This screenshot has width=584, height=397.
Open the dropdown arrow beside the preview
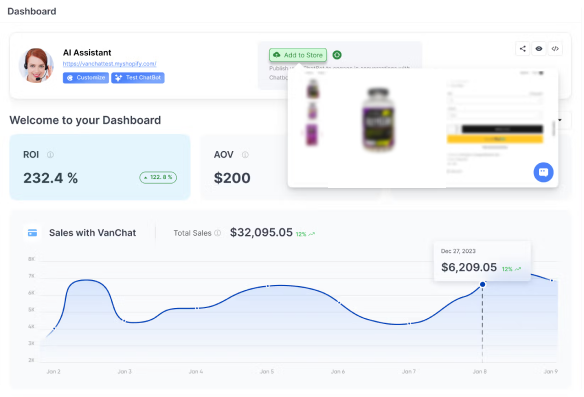560,120
